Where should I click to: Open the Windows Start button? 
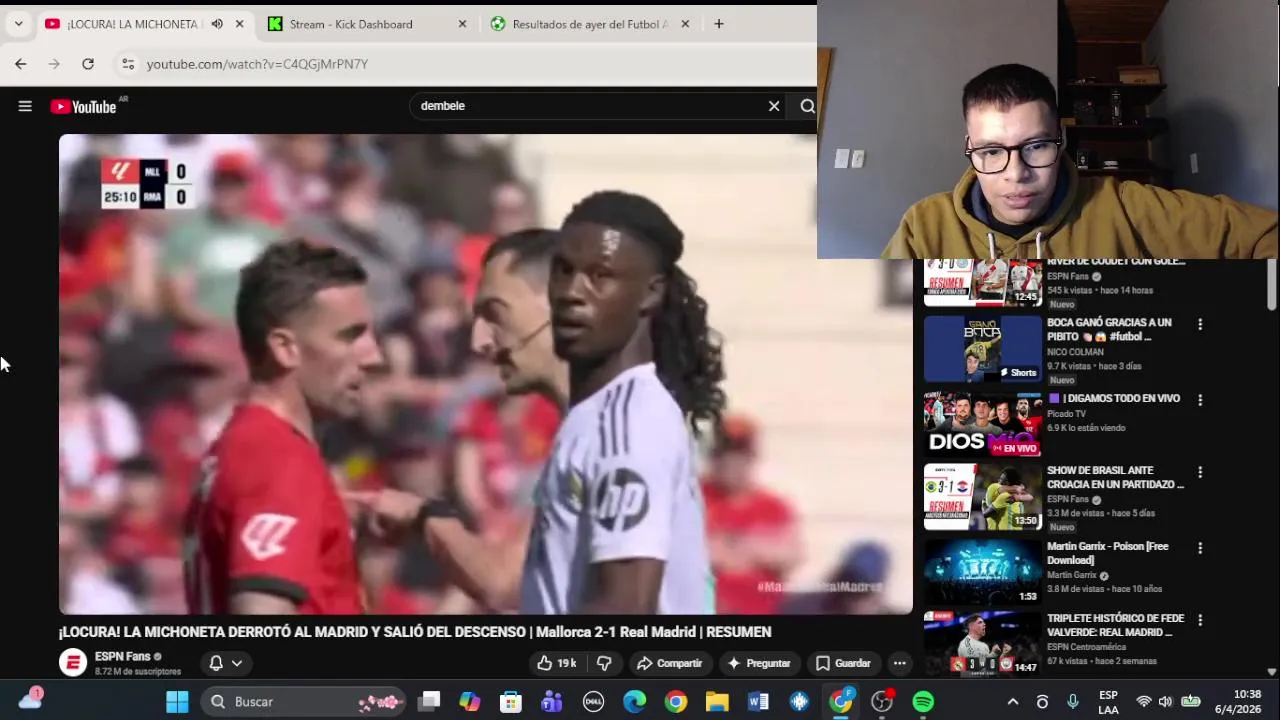[177, 702]
